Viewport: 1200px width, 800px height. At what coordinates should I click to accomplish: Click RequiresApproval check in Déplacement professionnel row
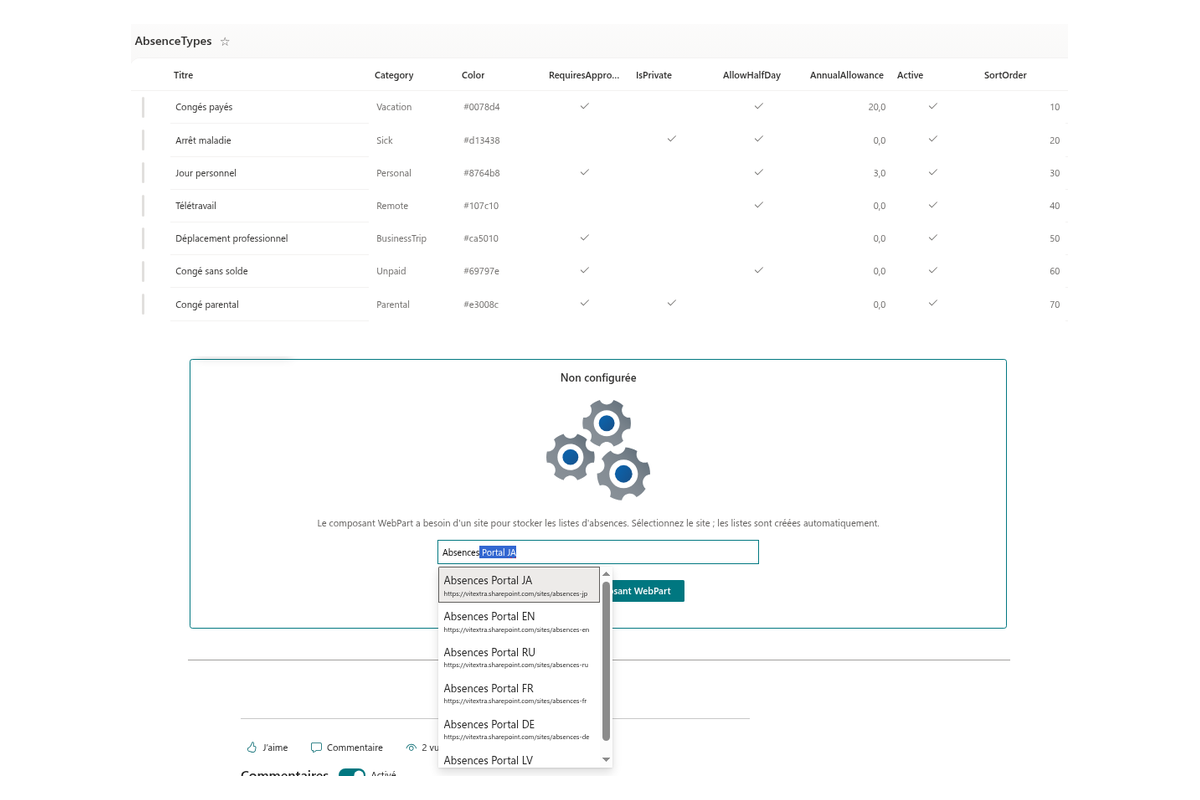[x=585, y=238]
